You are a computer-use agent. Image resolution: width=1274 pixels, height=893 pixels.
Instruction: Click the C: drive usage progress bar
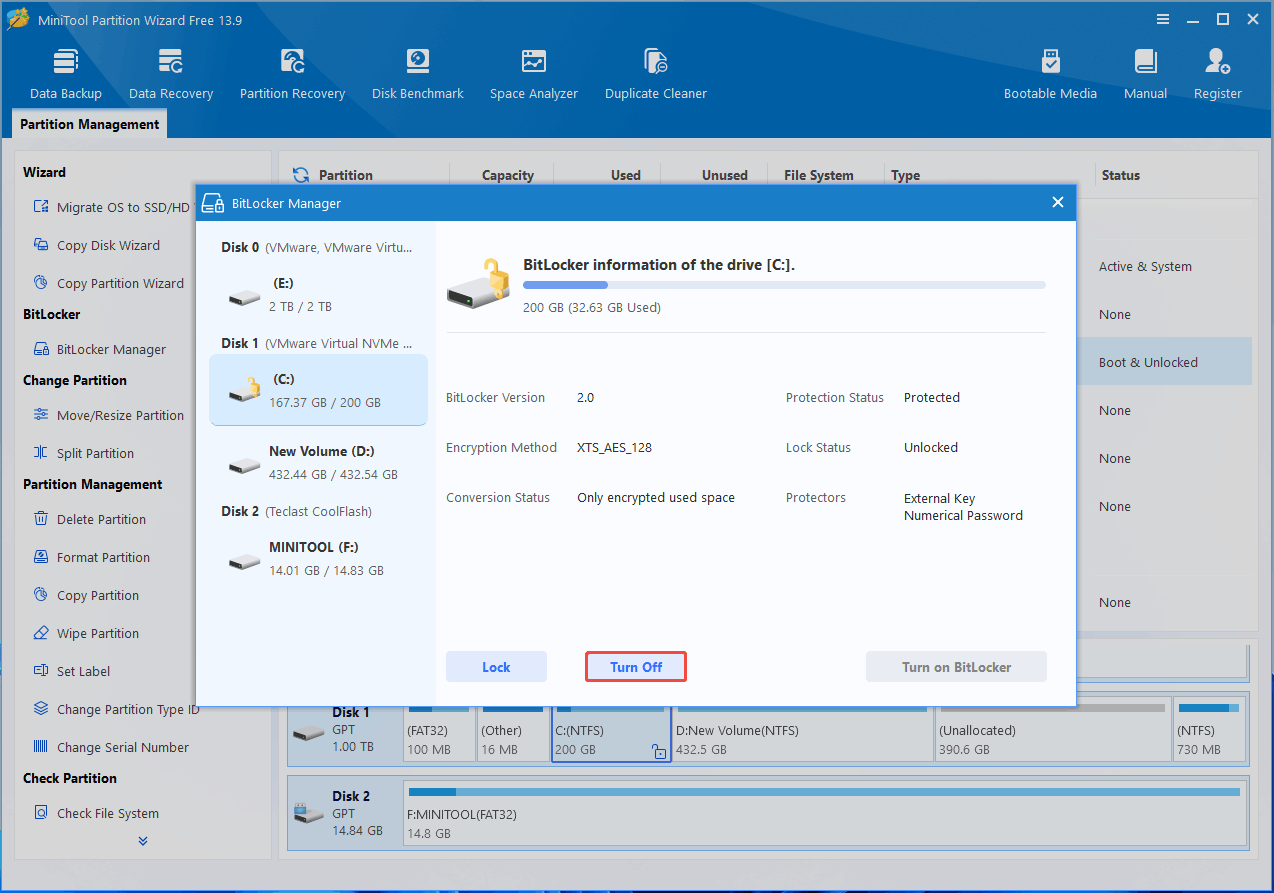(x=784, y=285)
